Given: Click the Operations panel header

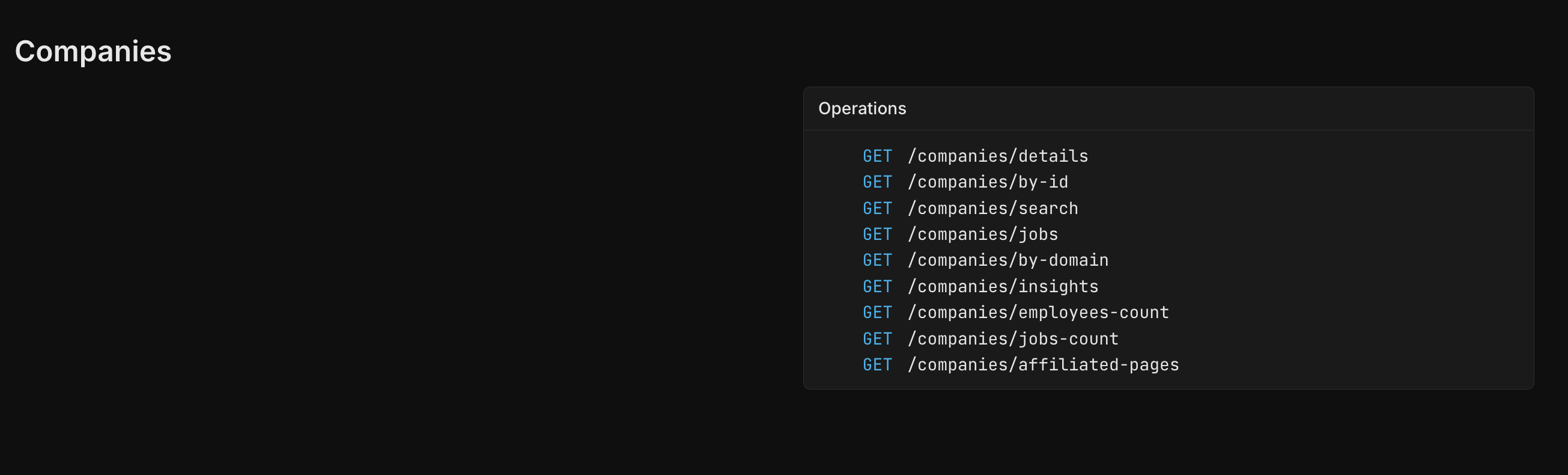Looking at the screenshot, I should (862, 108).
